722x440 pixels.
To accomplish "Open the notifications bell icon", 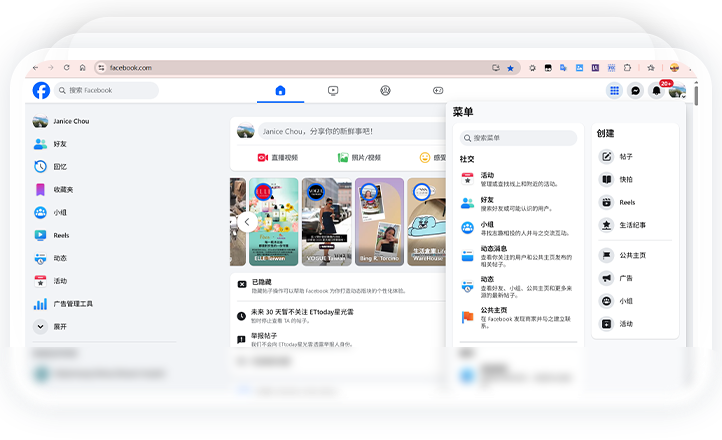I will [x=656, y=90].
